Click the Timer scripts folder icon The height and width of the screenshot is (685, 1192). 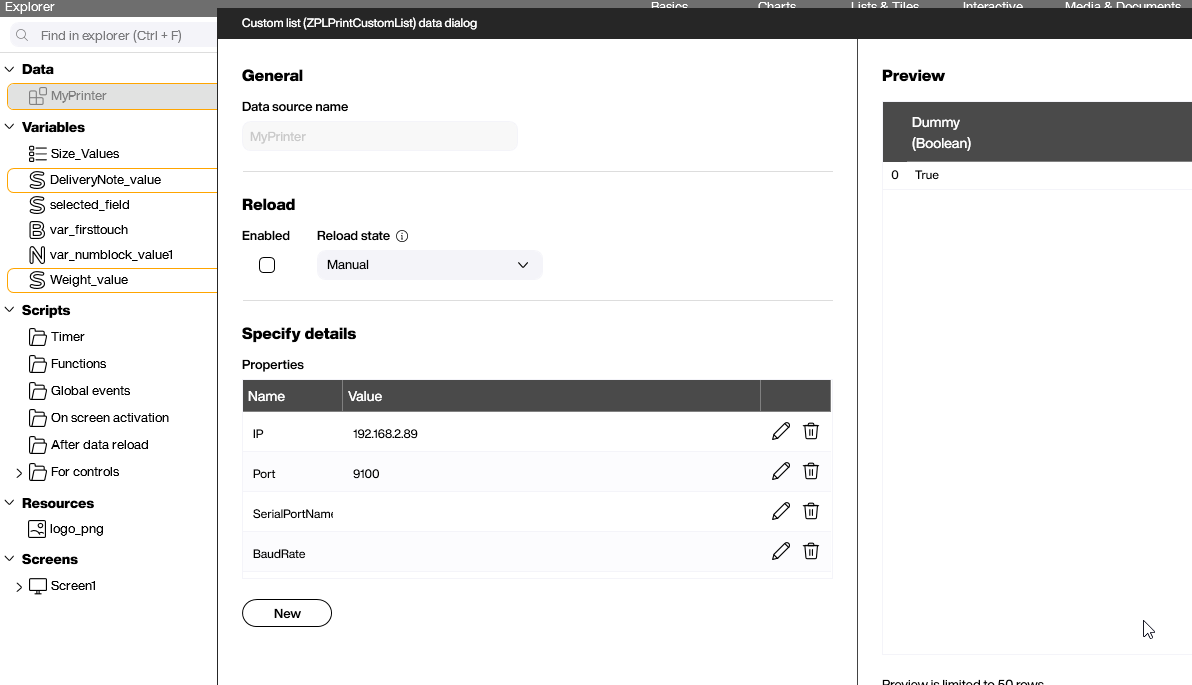(x=38, y=337)
